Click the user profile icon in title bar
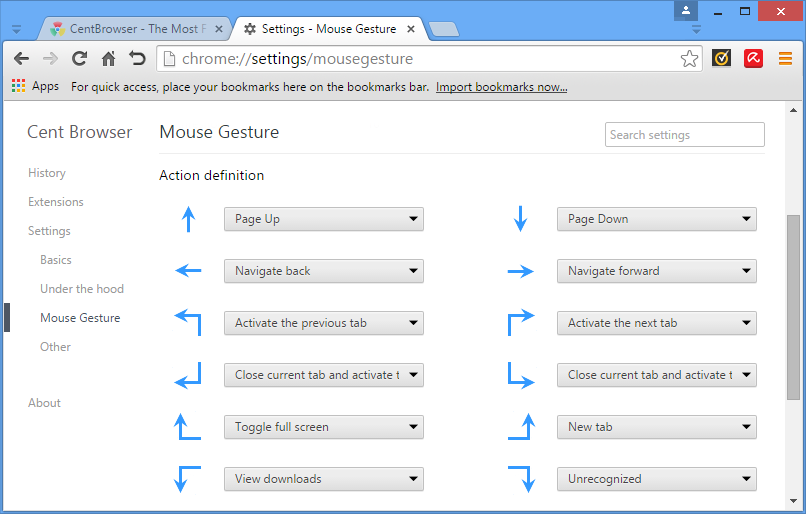 tap(685, 10)
